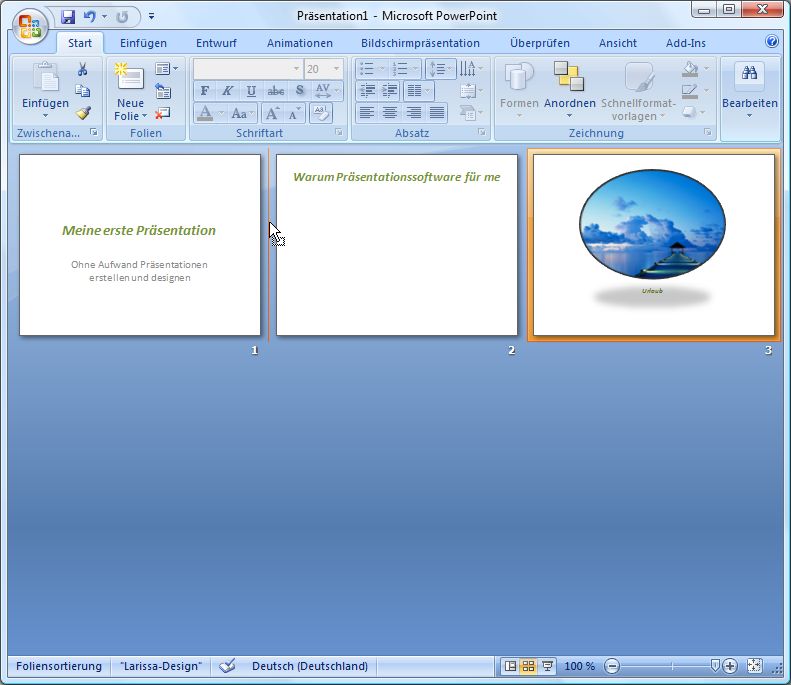
Task: Open the Bearbeiten editing menu
Action: [750, 91]
